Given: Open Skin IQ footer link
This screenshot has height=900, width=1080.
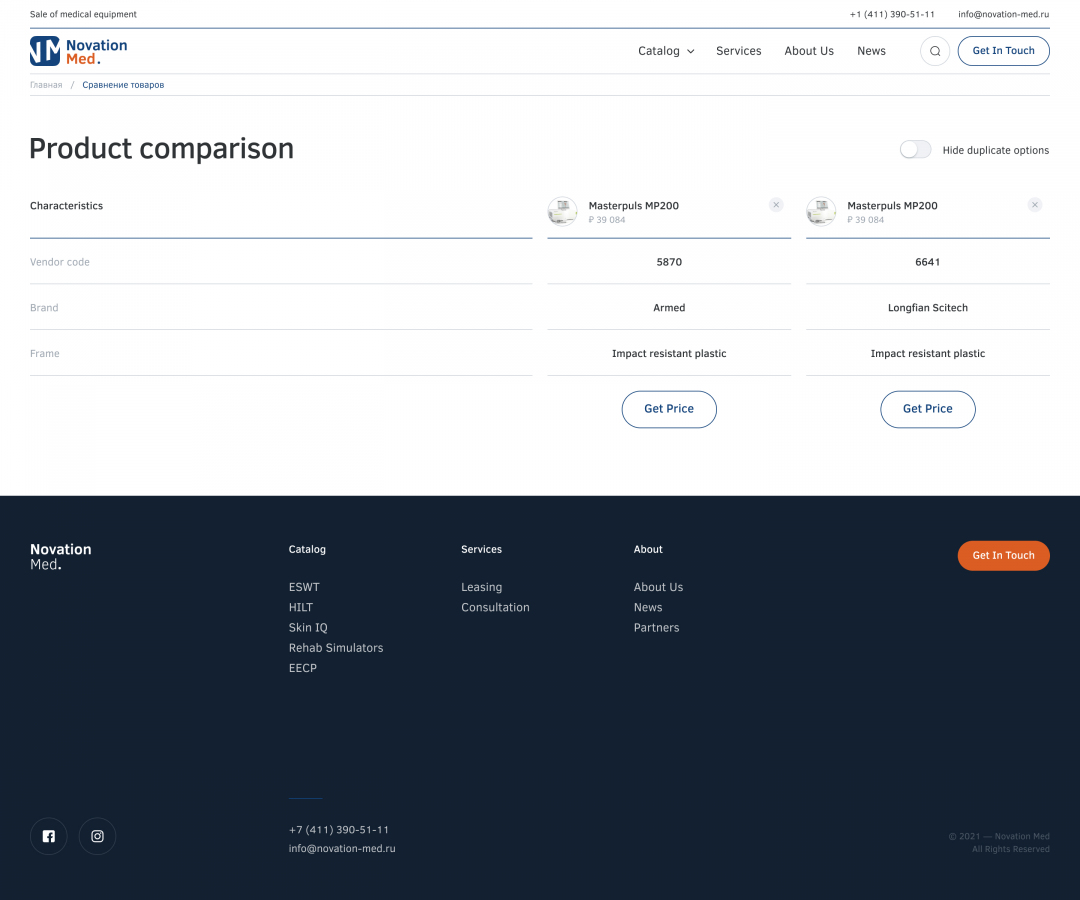Looking at the screenshot, I should pos(308,627).
